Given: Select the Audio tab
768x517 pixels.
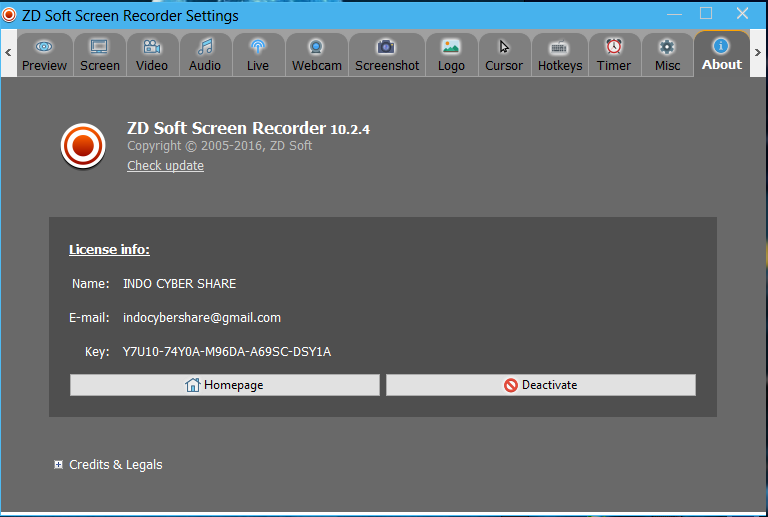Looking at the screenshot, I should 205,55.
